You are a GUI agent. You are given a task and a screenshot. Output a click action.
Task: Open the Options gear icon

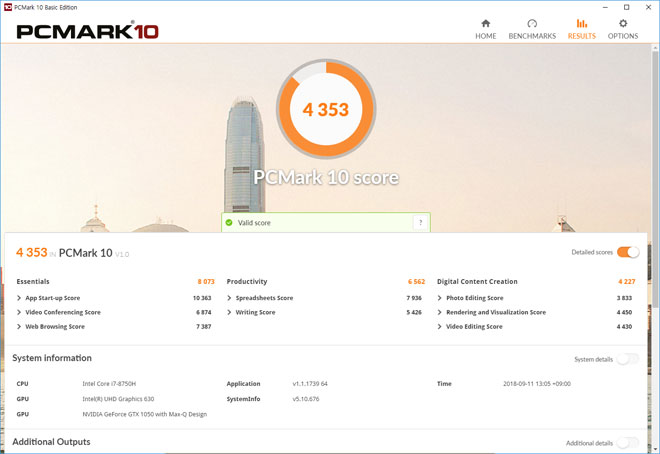(x=622, y=23)
